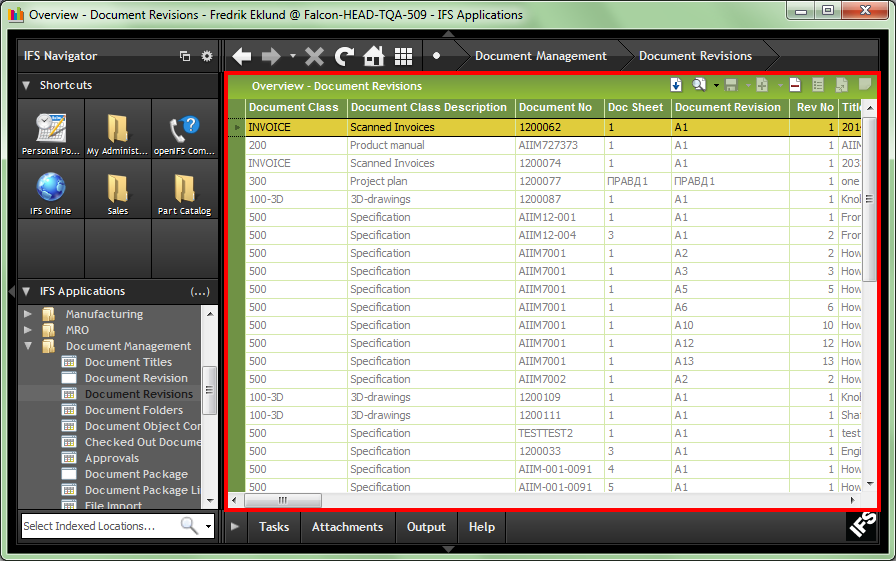
Task: Open the openIFS Community shortcut
Action: click(x=185, y=128)
